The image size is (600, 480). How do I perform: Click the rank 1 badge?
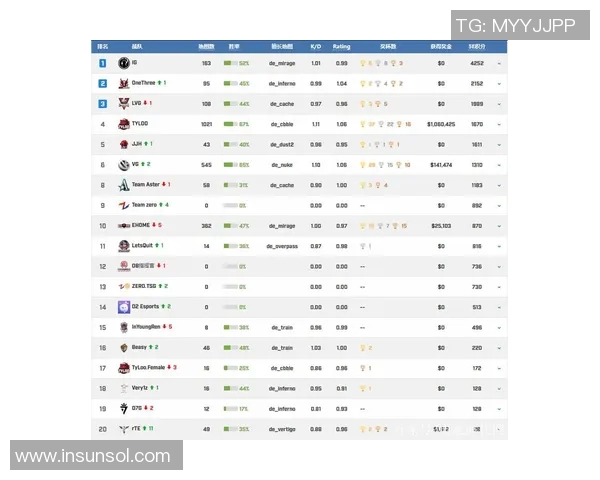103,63
